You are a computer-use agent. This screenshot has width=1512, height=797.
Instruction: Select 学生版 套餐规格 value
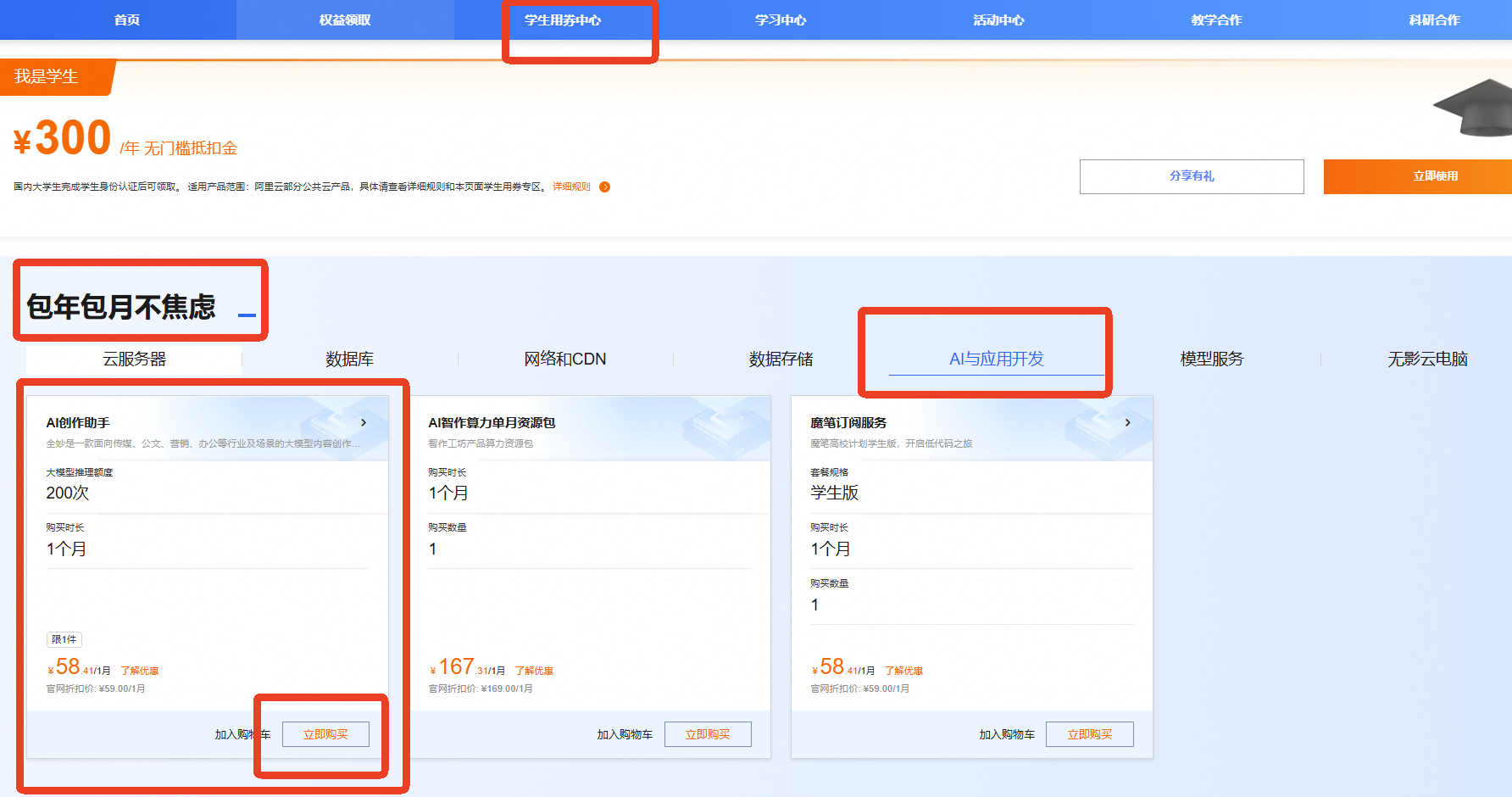pyautogui.click(x=835, y=493)
